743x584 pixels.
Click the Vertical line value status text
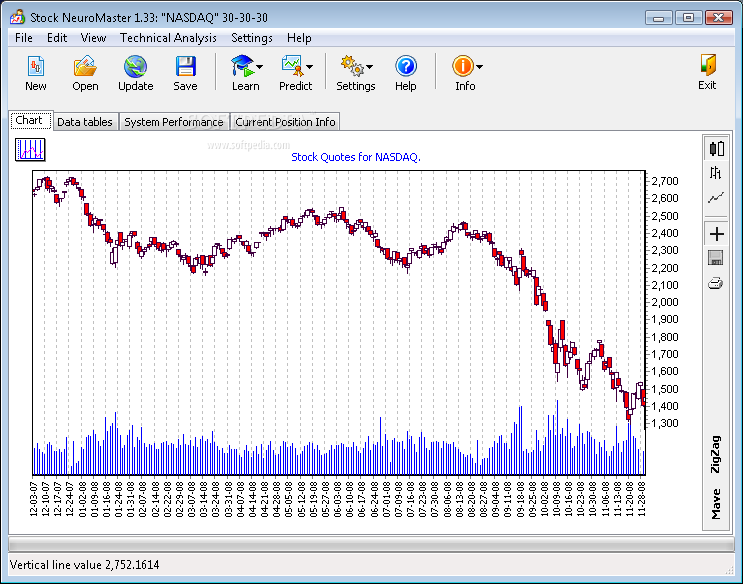coord(84,565)
